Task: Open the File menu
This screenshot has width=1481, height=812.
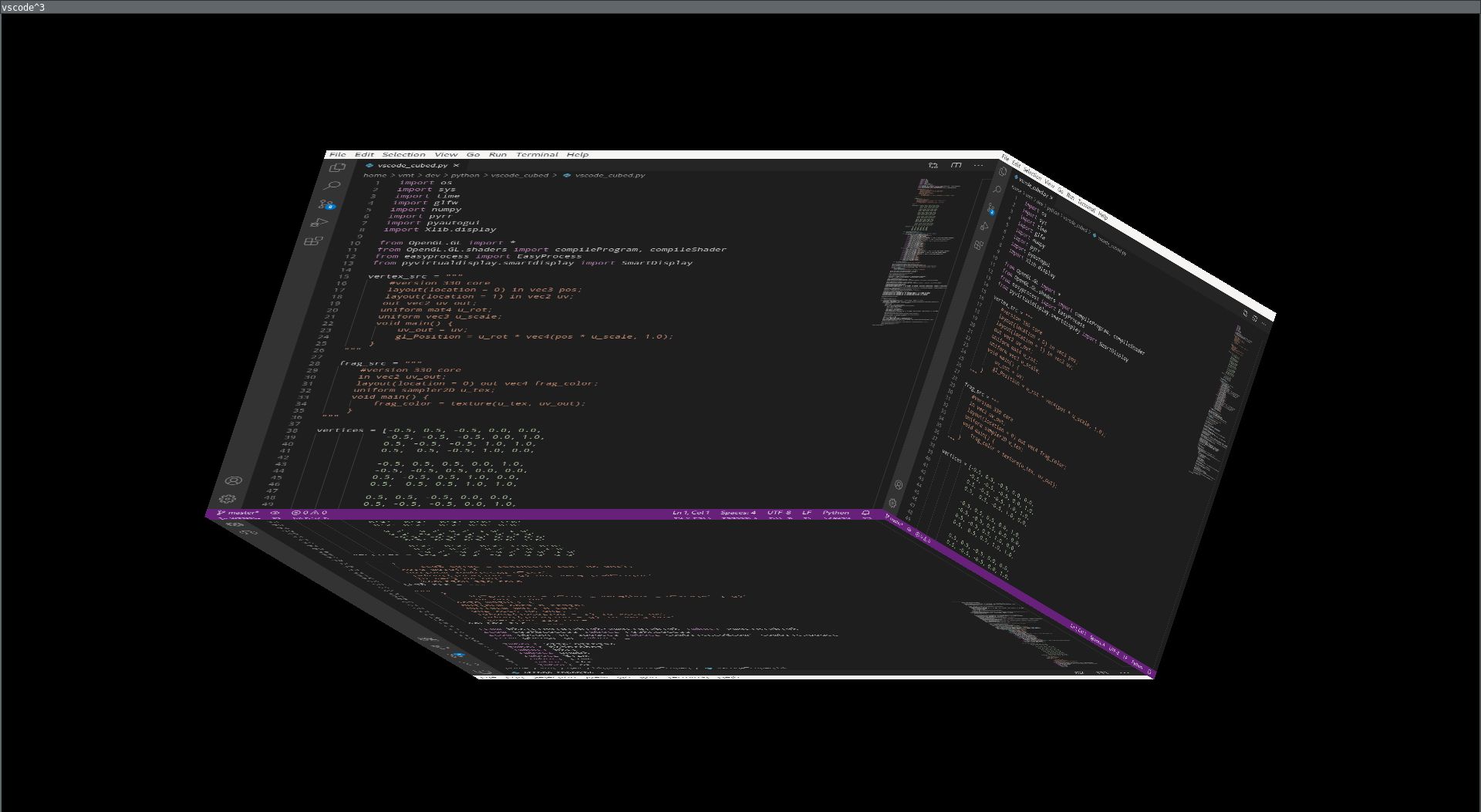Action: pos(338,154)
